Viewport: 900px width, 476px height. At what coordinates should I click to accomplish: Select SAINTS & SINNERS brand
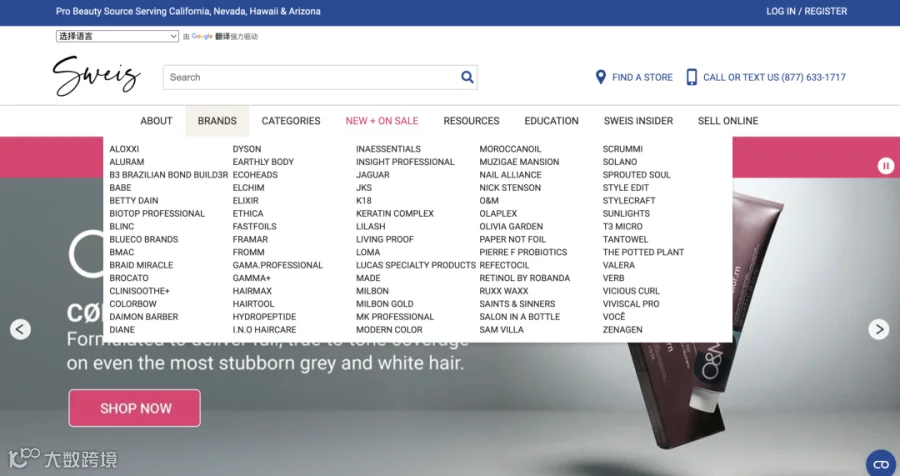(x=517, y=304)
